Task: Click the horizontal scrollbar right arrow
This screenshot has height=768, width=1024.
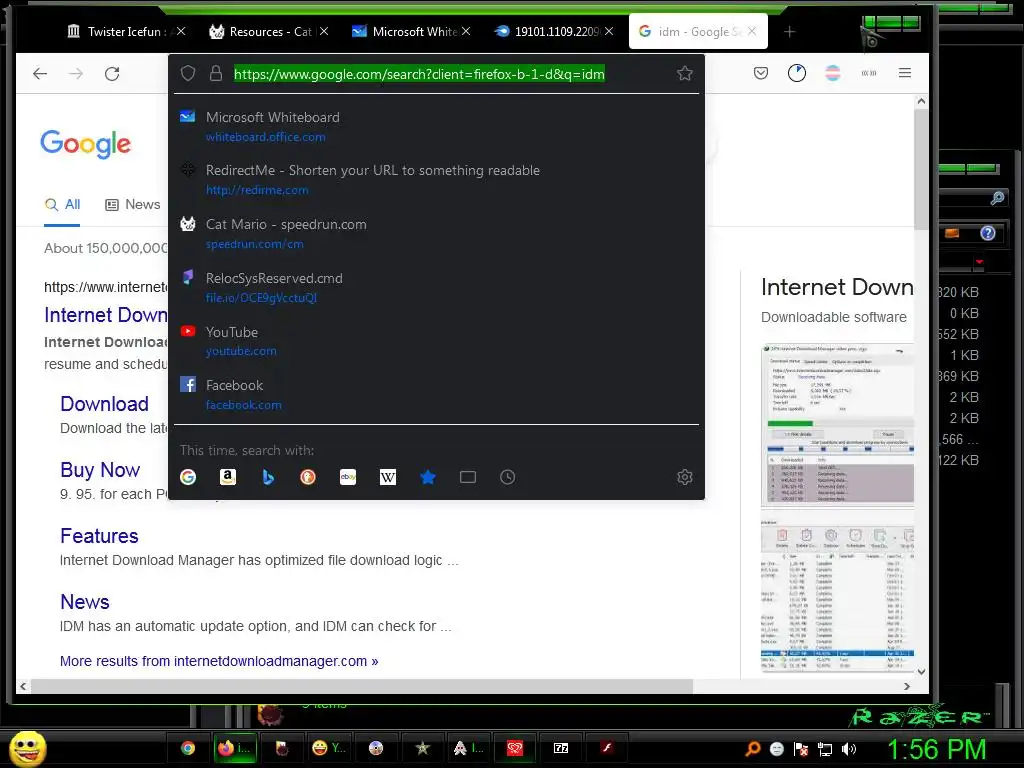Action: point(906,686)
